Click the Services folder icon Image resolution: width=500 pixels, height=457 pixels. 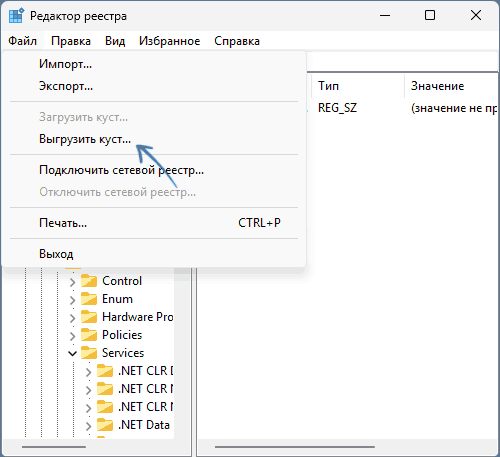tap(89, 353)
